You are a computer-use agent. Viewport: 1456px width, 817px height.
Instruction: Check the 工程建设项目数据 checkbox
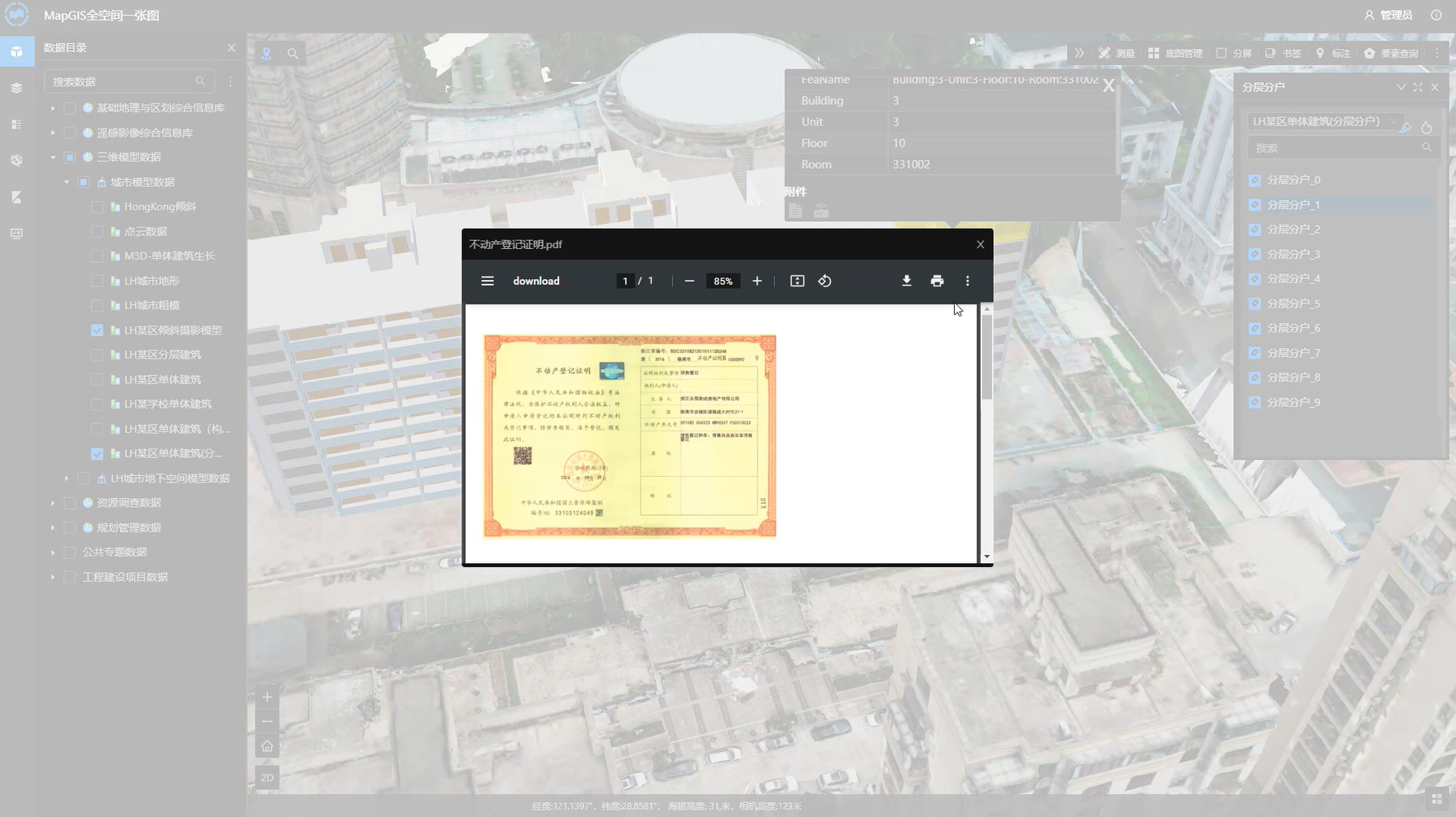[x=70, y=577]
